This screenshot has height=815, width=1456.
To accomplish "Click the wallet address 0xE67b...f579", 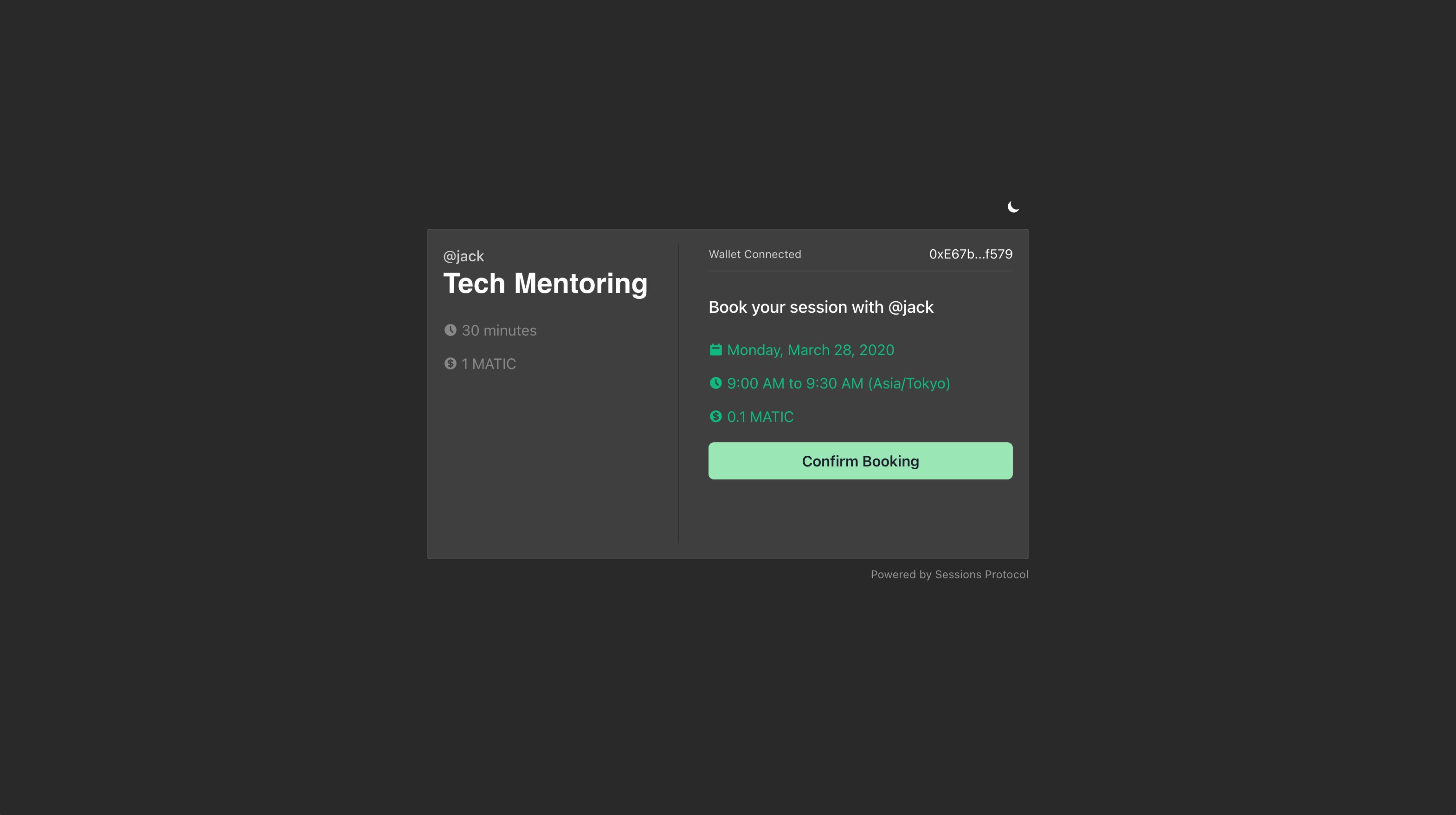I will 971,254.
